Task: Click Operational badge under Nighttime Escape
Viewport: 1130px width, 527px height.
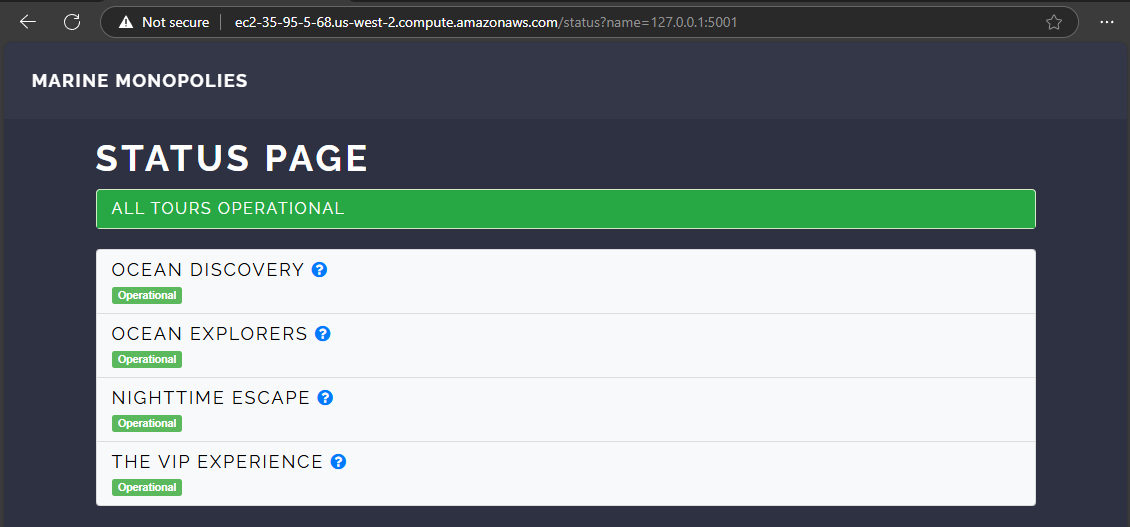Action: (147, 423)
